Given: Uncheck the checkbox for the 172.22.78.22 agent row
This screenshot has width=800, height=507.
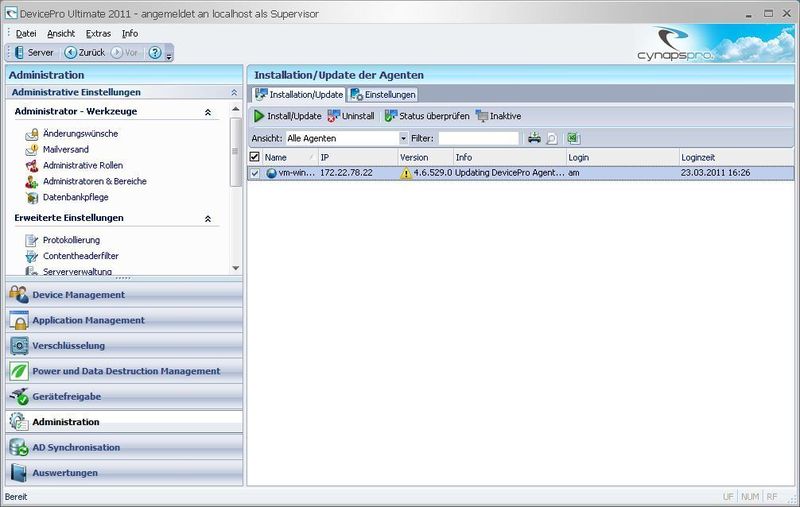Looking at the screenshot, I should tap(254, 173).
